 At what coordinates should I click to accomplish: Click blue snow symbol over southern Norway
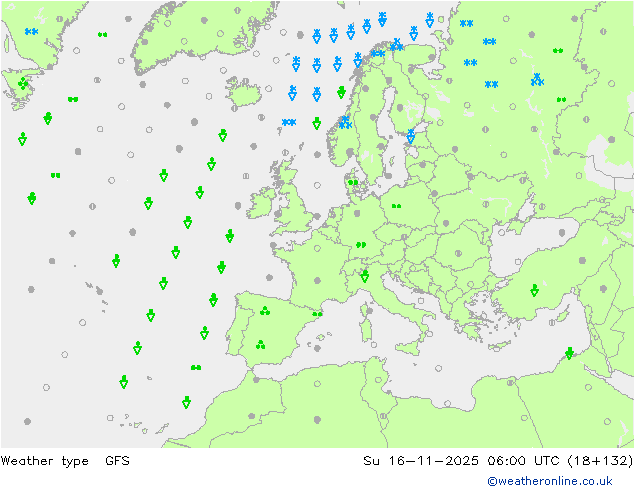point(345,122)
